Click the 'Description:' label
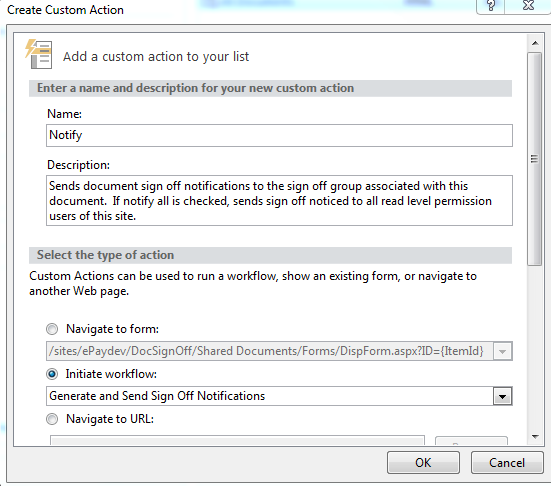Viewport: 551px width, 486px height. pyautogui.click(x=78, y=165)
